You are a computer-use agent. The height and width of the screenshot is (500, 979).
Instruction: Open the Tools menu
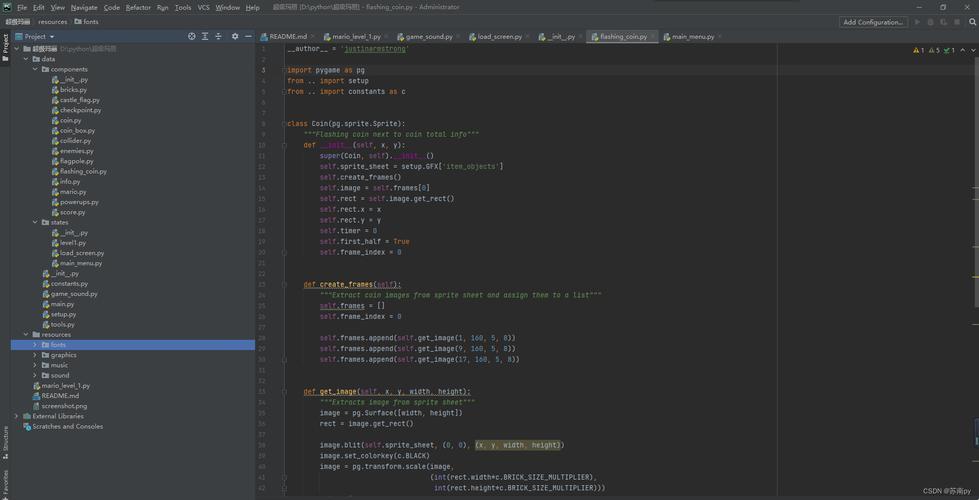coord(183,7)
